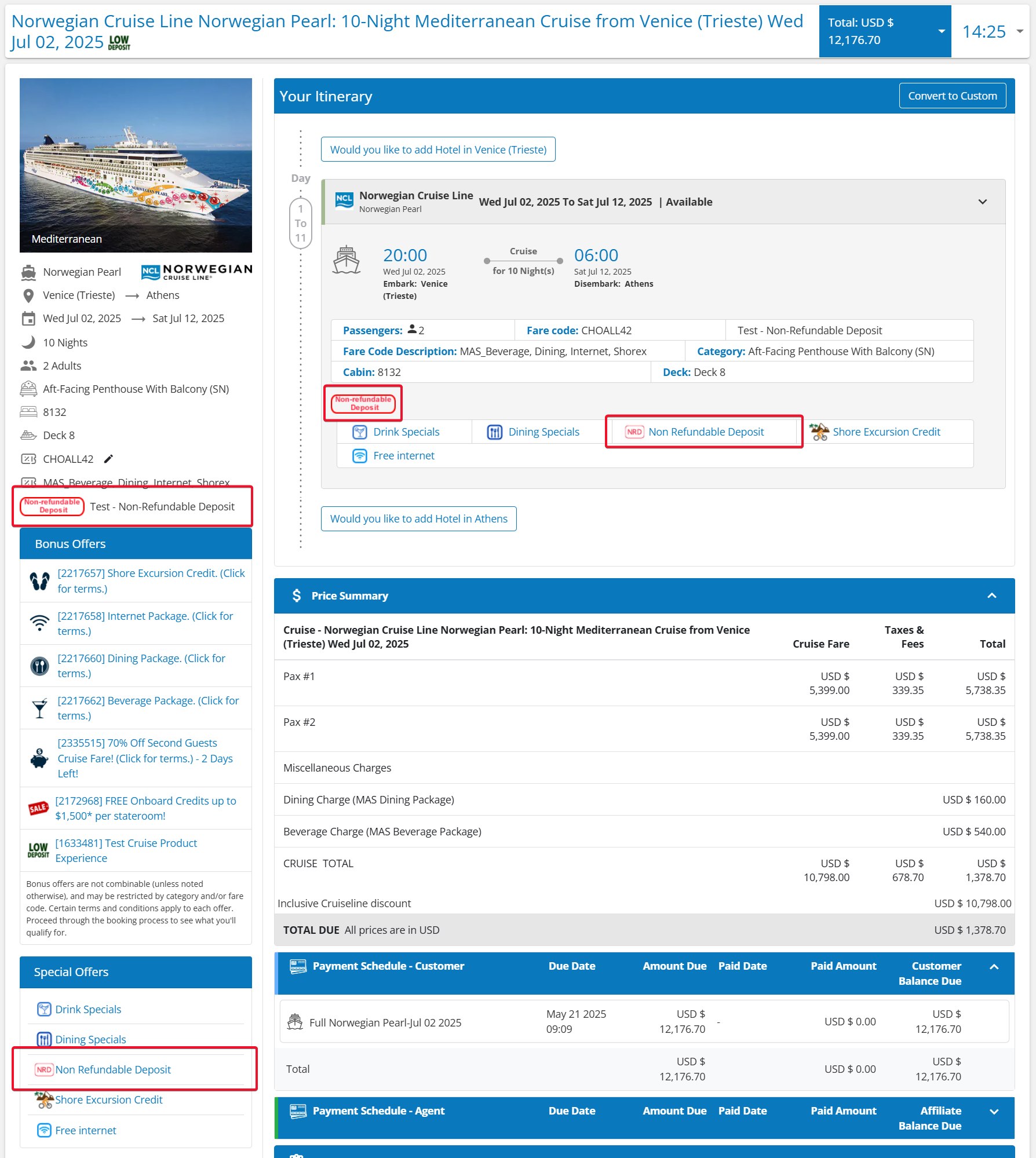Click the Pax #1 row in Price Summary

point(644,683)
